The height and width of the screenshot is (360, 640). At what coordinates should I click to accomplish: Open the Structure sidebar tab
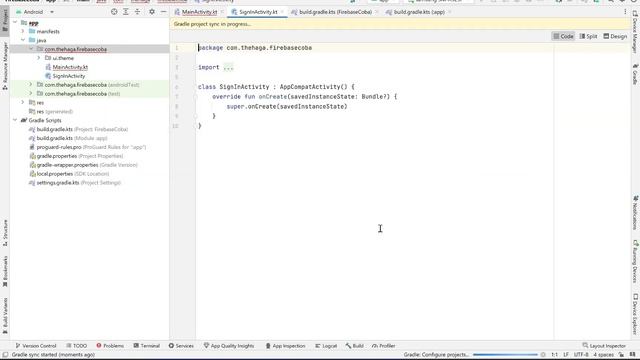pyautogui.click(x=5, y=233)
